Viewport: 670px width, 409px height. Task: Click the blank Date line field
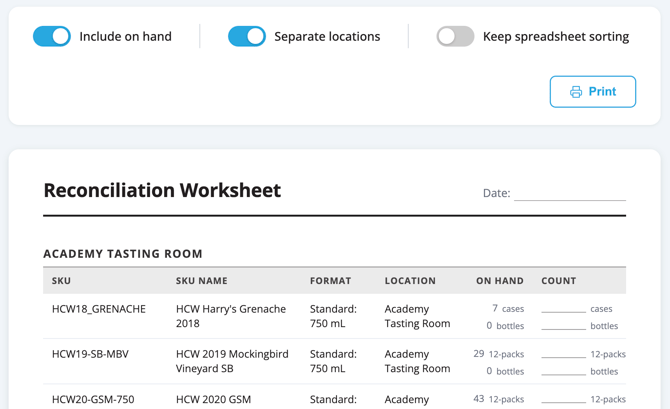pos(570,194)
